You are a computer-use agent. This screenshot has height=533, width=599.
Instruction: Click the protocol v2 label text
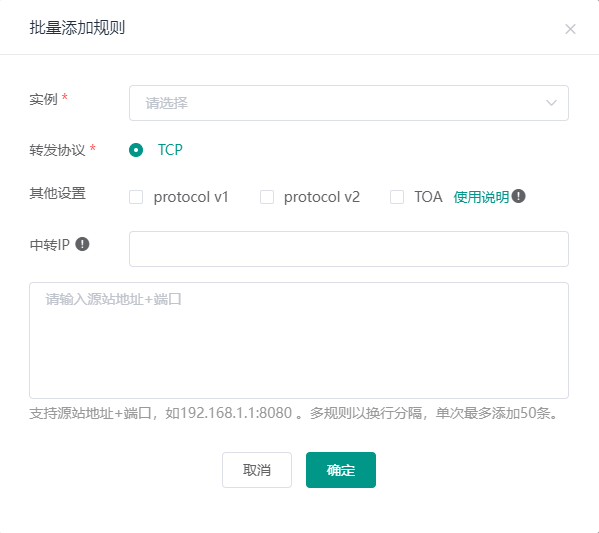322,197
